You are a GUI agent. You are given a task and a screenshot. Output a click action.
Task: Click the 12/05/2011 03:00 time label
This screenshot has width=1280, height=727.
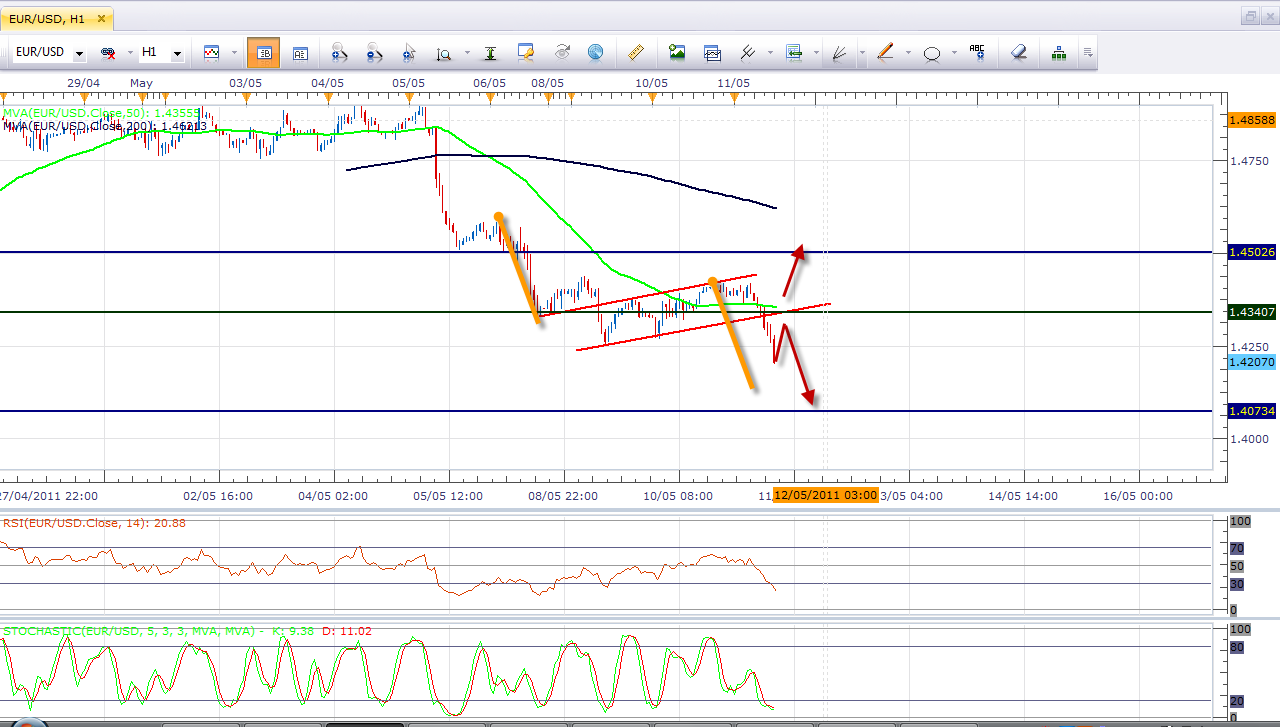pos(825,495)
